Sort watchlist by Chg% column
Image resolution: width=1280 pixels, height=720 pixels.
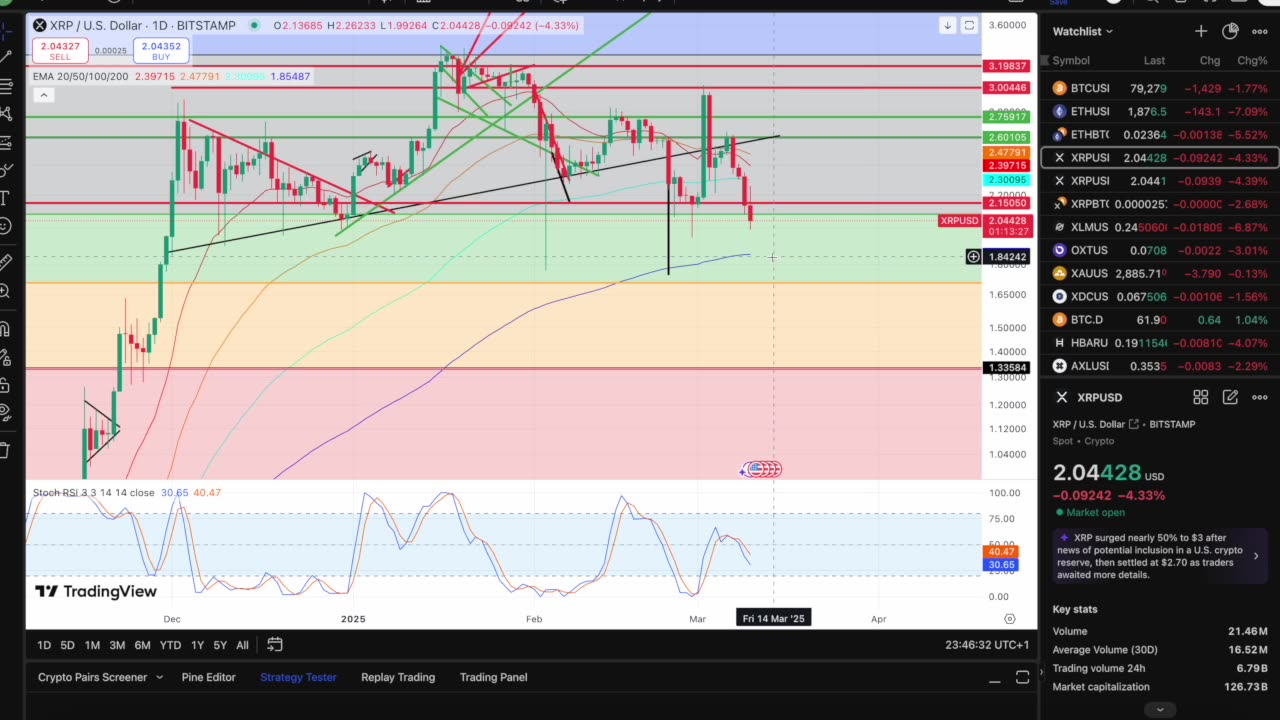(x=1252, y=61)
